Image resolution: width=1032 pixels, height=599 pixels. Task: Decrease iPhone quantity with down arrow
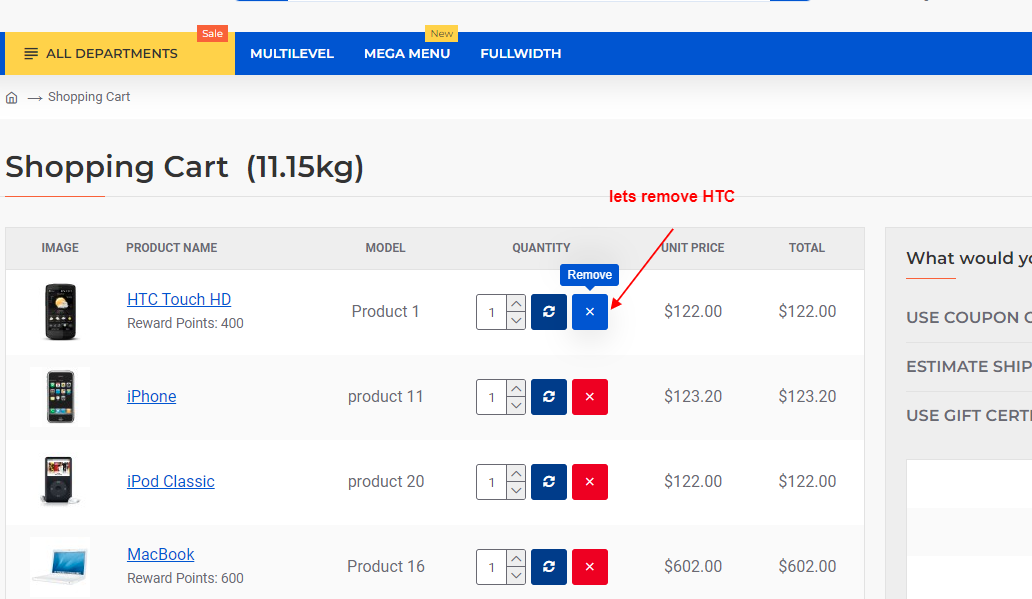pos(516,405)
